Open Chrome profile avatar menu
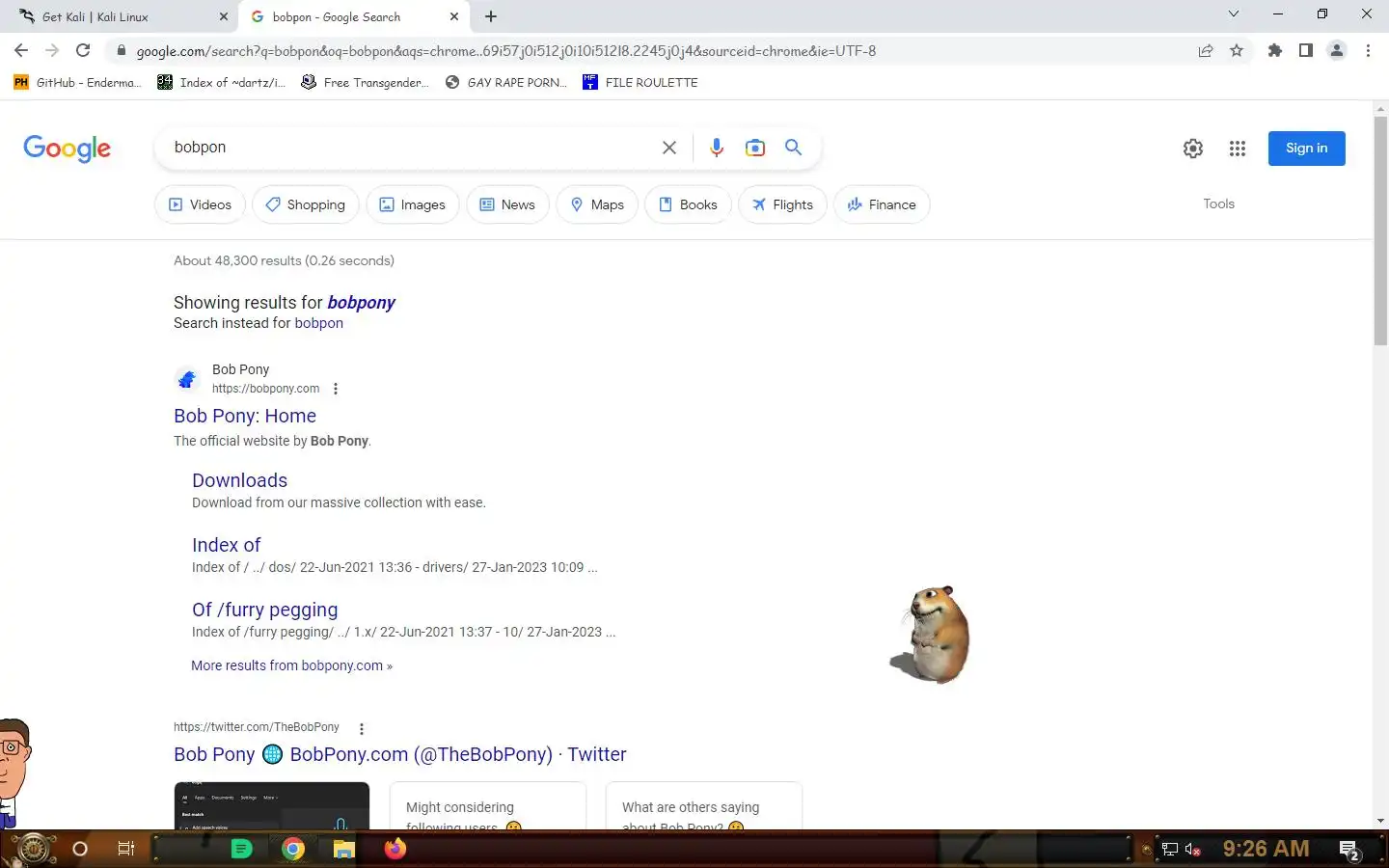Screen dimensions: 1389x868 (1337, 51)
